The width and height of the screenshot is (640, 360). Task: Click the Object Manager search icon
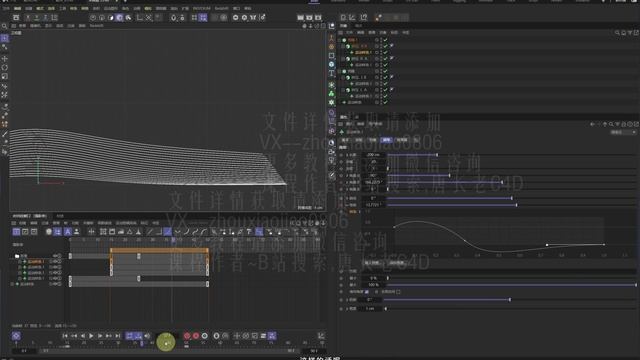(617, 32)
